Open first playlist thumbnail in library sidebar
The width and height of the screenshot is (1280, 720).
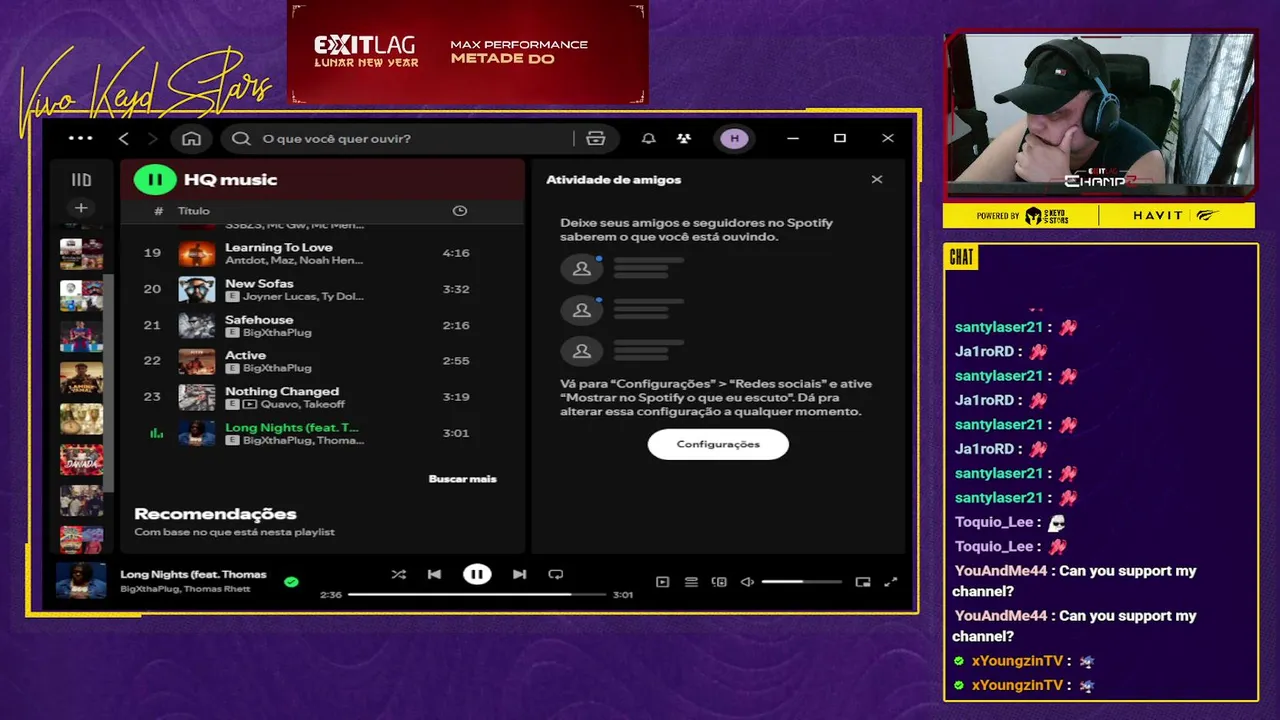tap(81, 253)
